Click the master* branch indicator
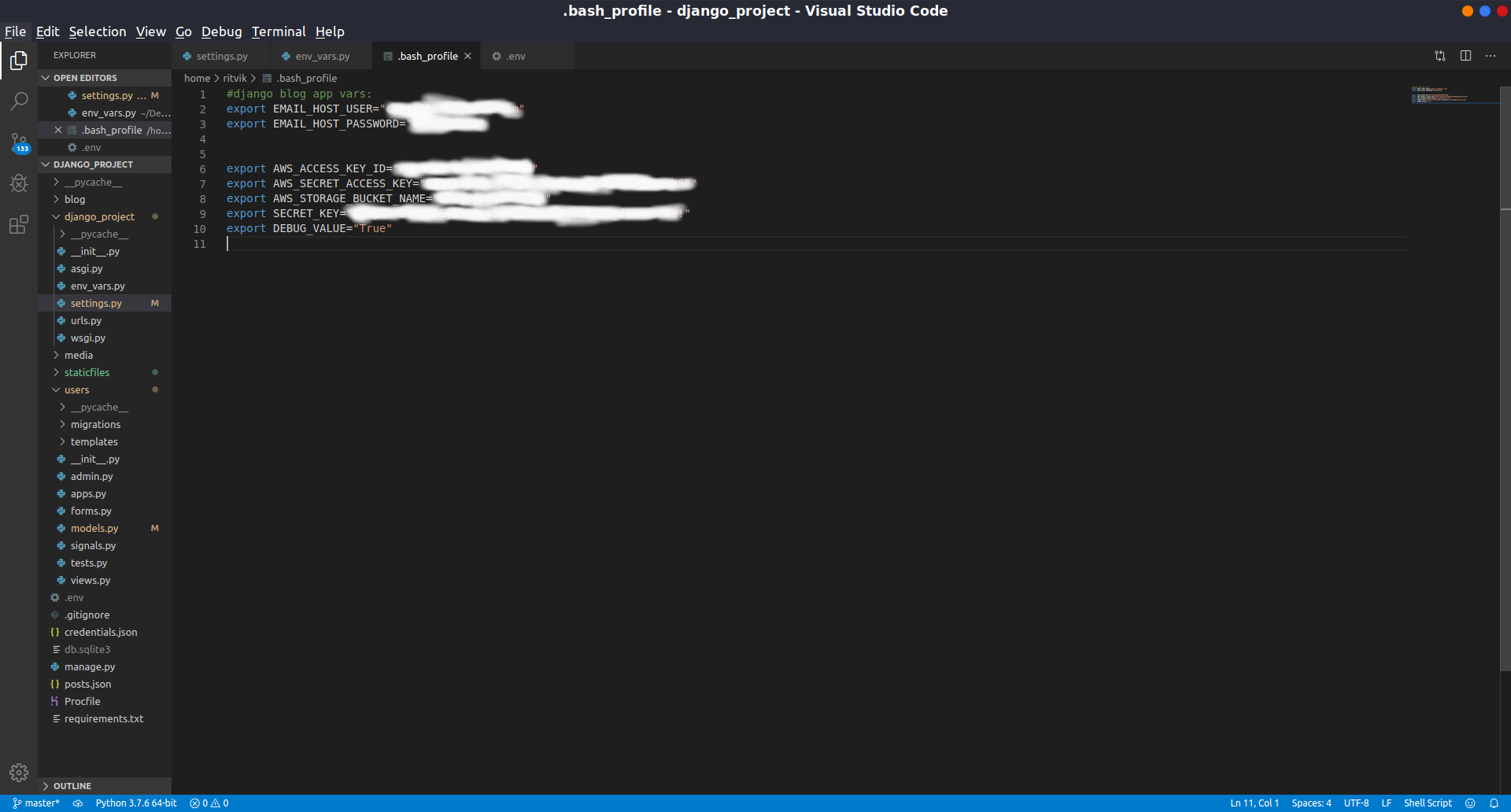Screen dimensions: 1511x812 pyautogui.click(x=35, y=803)
